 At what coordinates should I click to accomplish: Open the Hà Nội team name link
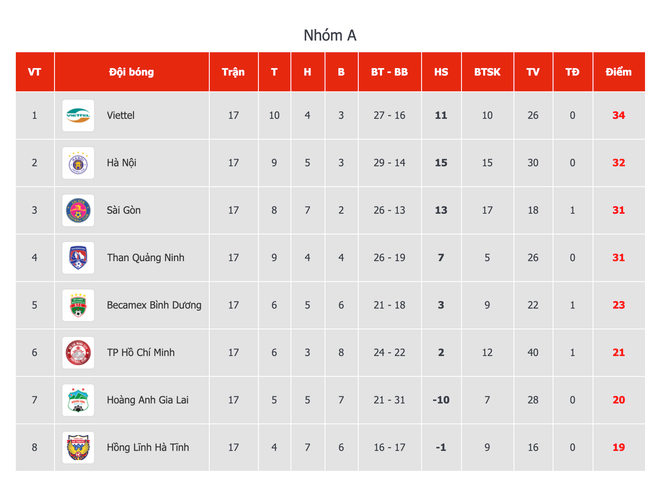pos(121,163)
